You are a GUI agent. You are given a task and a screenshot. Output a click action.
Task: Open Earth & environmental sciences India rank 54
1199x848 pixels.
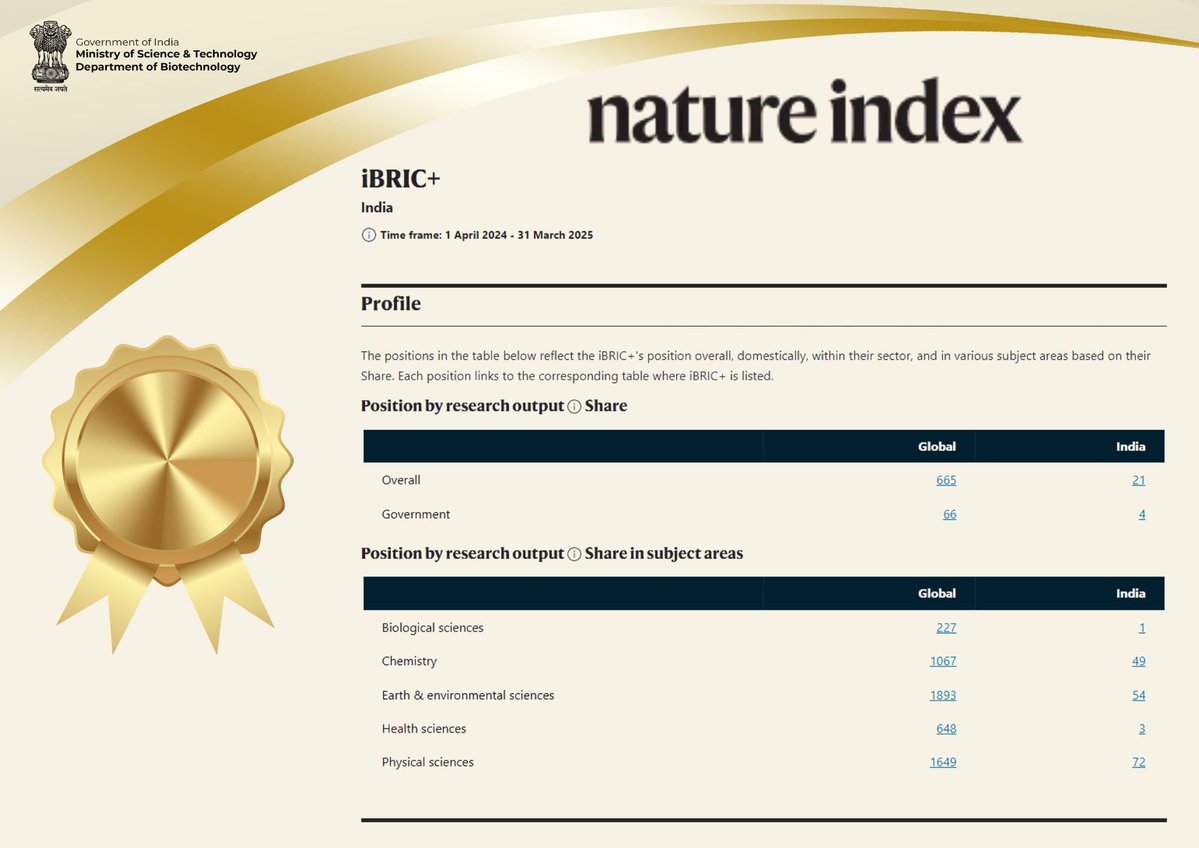coord(1139,695)
